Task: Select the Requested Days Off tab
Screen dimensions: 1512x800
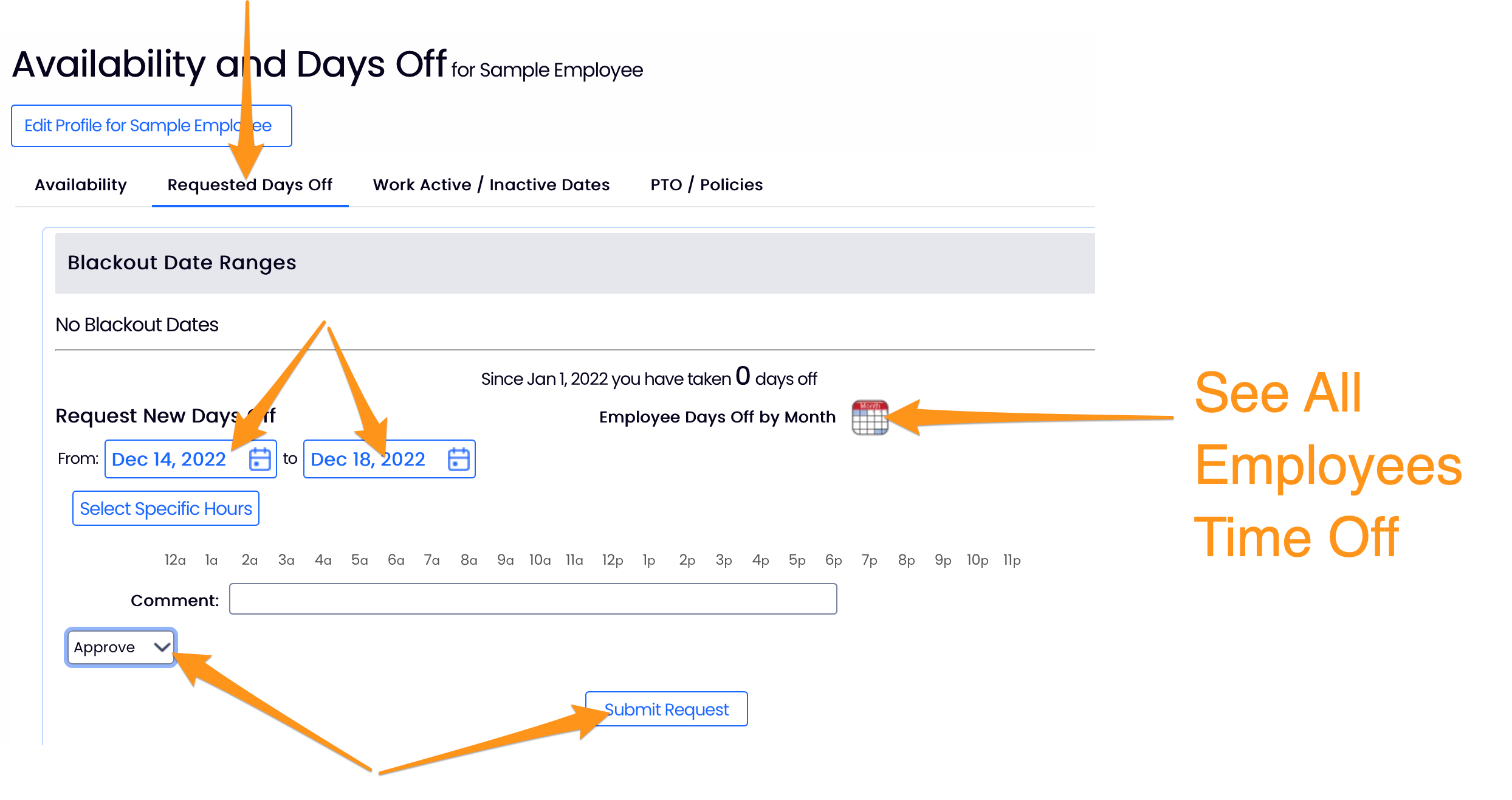Action: [250, 185]
